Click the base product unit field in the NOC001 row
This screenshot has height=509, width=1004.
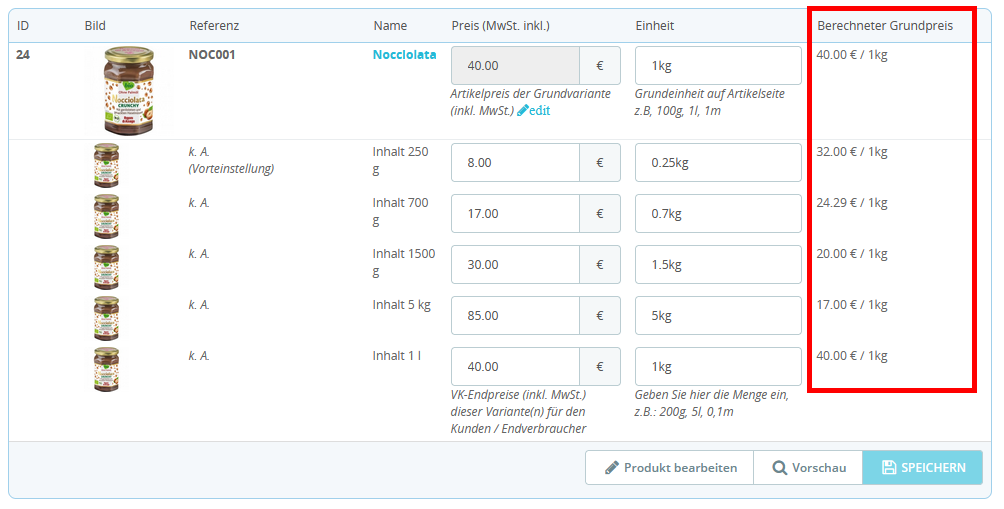pyautogui.click(x=718, y=66)
